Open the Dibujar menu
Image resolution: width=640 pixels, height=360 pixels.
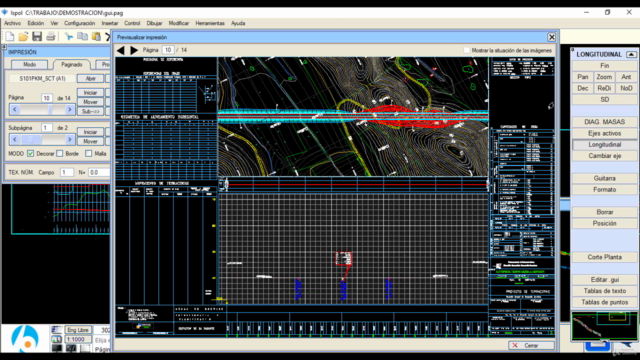154,23
